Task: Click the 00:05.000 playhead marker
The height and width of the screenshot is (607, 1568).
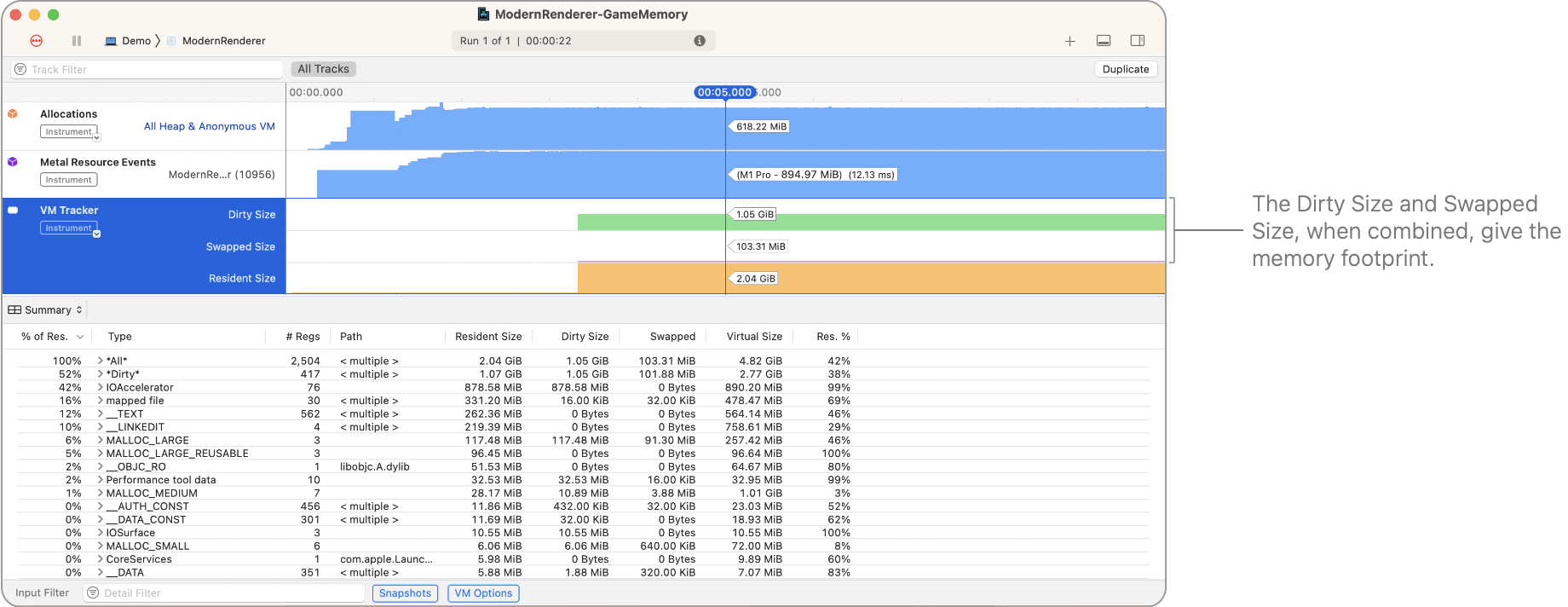Action: tap(724, 92)
